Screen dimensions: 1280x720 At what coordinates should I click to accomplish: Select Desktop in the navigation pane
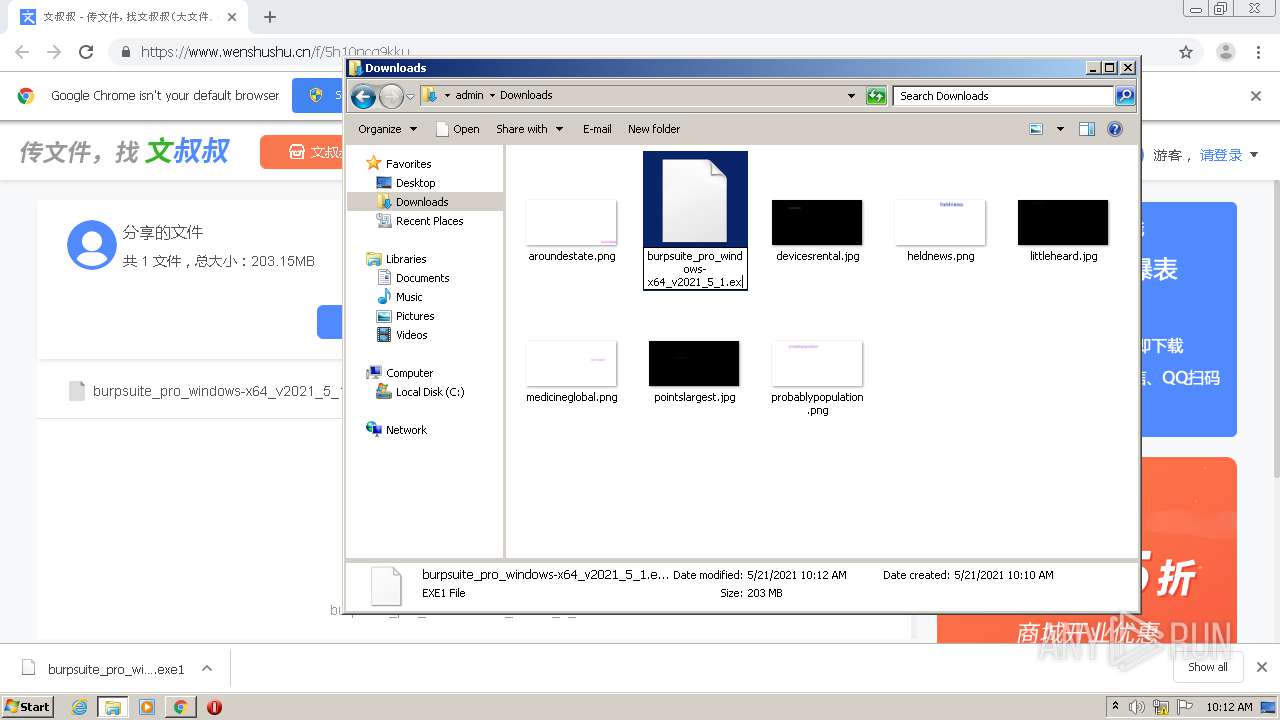(415, 183)
